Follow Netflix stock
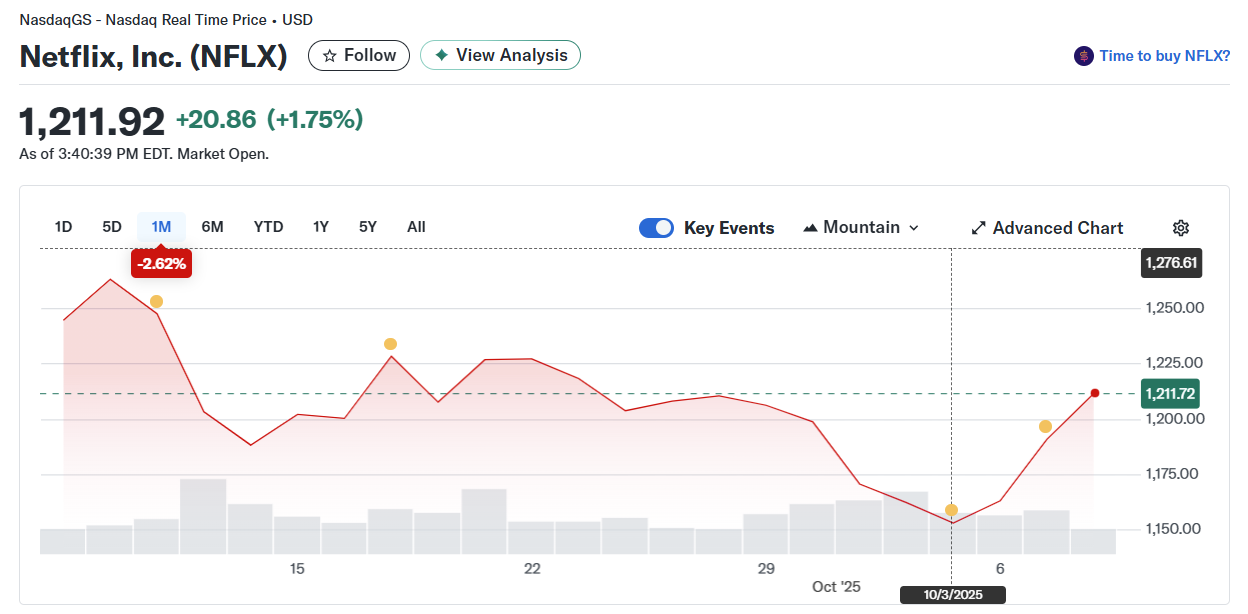 (358, 55)
